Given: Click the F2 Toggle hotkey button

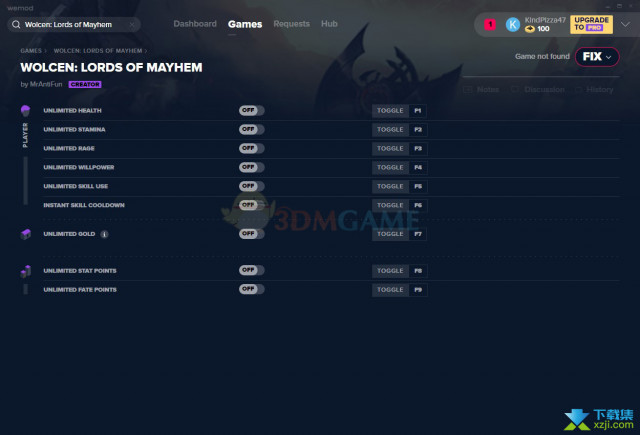Looking at the screenshot, I should pos(399,129).
